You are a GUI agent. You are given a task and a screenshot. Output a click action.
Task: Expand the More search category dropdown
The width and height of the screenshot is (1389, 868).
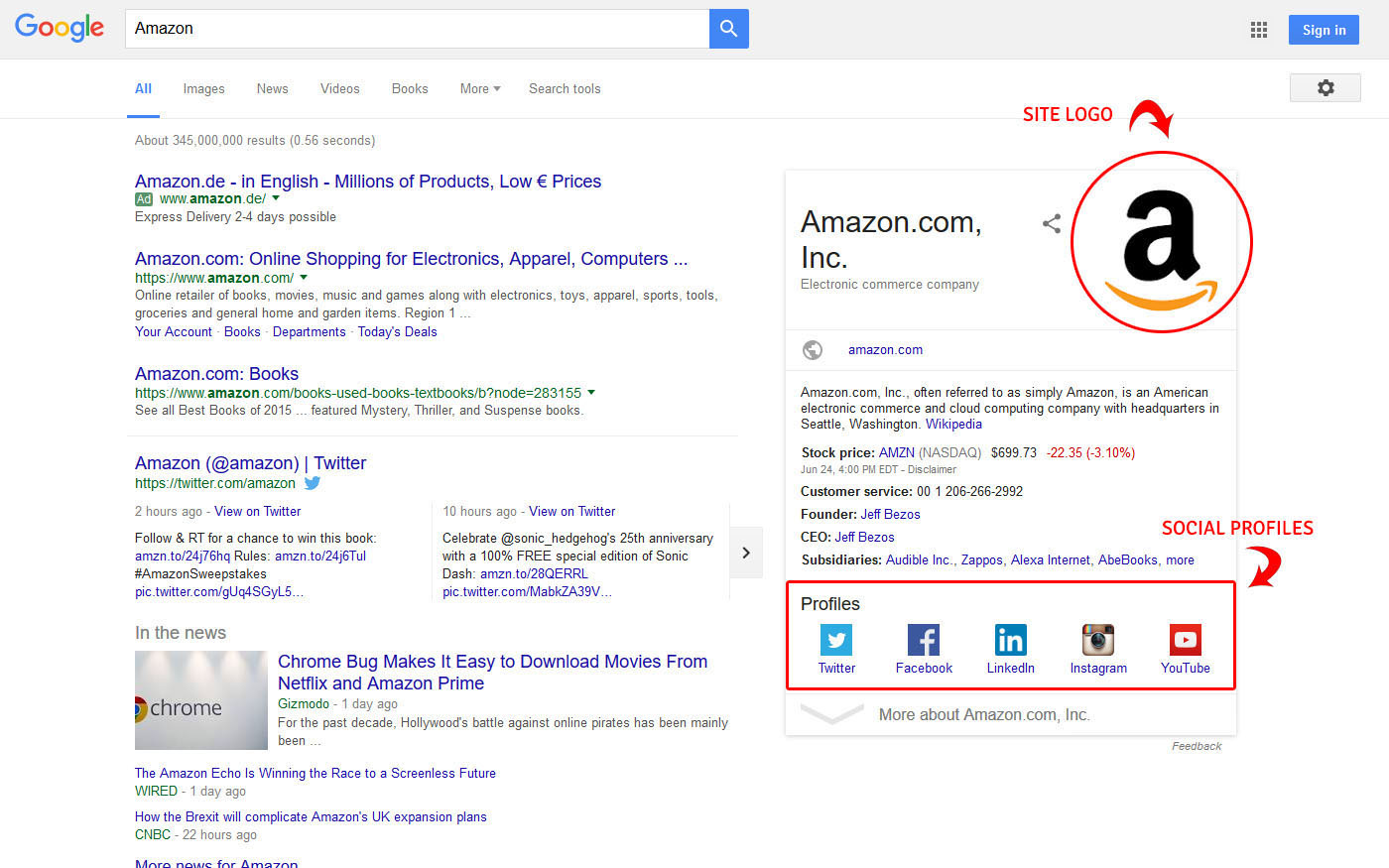point(480,88)
